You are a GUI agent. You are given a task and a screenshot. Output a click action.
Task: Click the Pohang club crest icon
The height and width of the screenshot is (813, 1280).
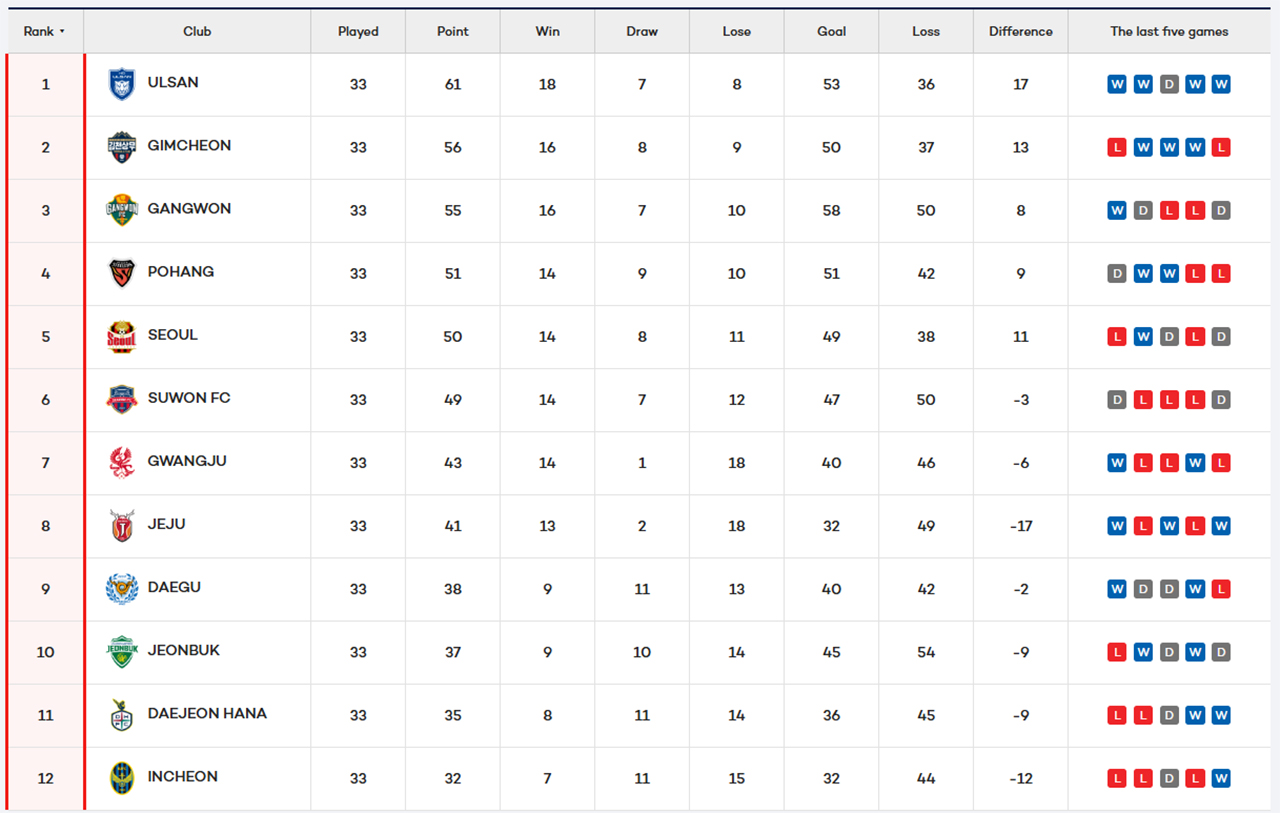click(122, 273)
